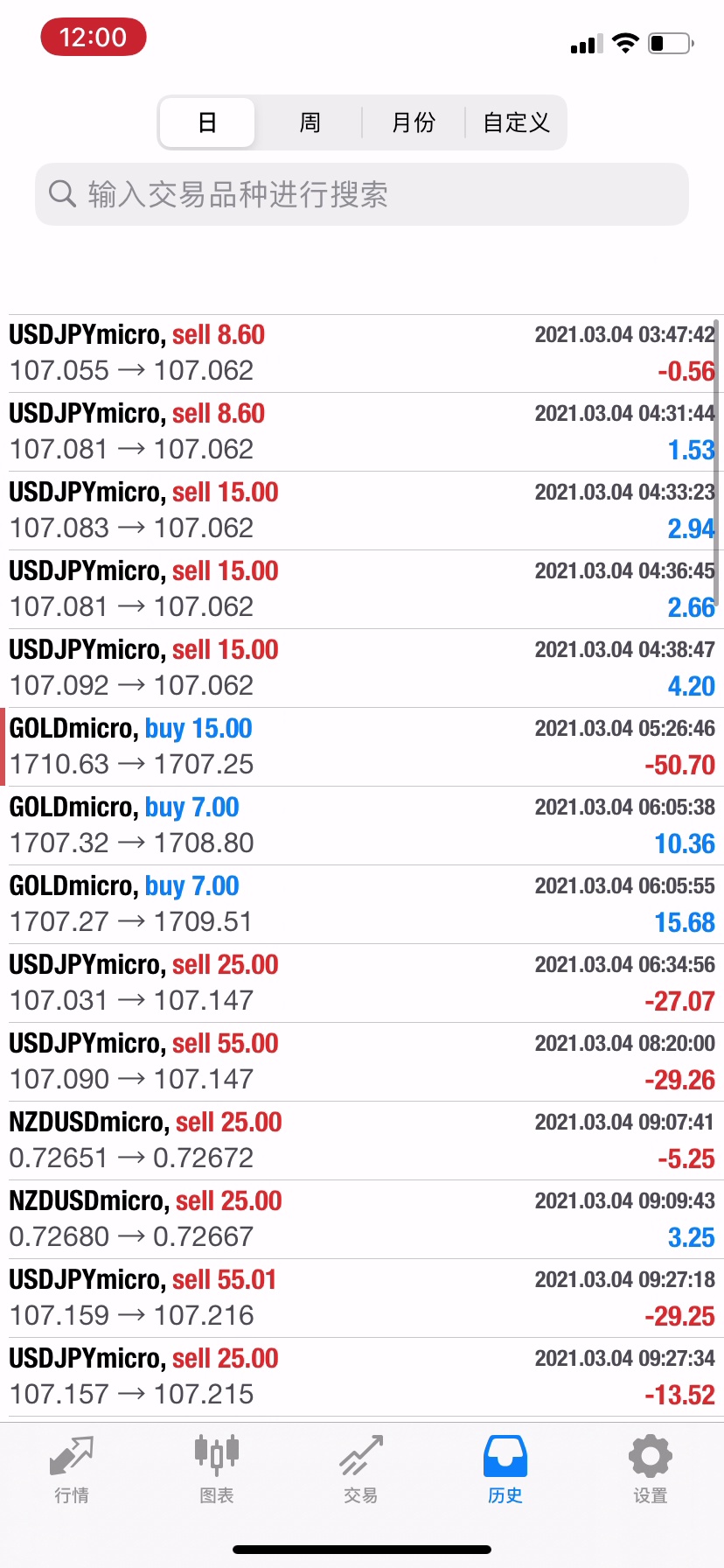Screen dimensions: 724x1568
Task: Switch to the 周 week period
Action: 310,122
